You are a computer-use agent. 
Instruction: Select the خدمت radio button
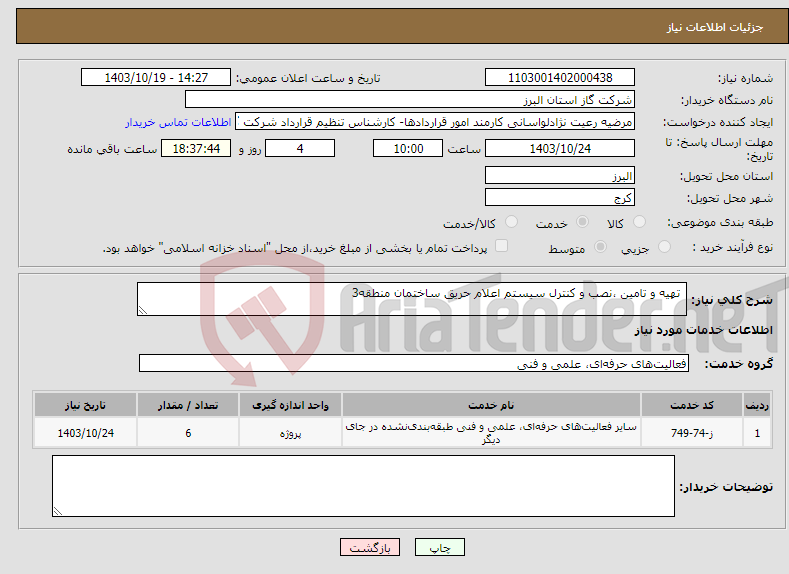pyautogui.click(x=582, y=222)
